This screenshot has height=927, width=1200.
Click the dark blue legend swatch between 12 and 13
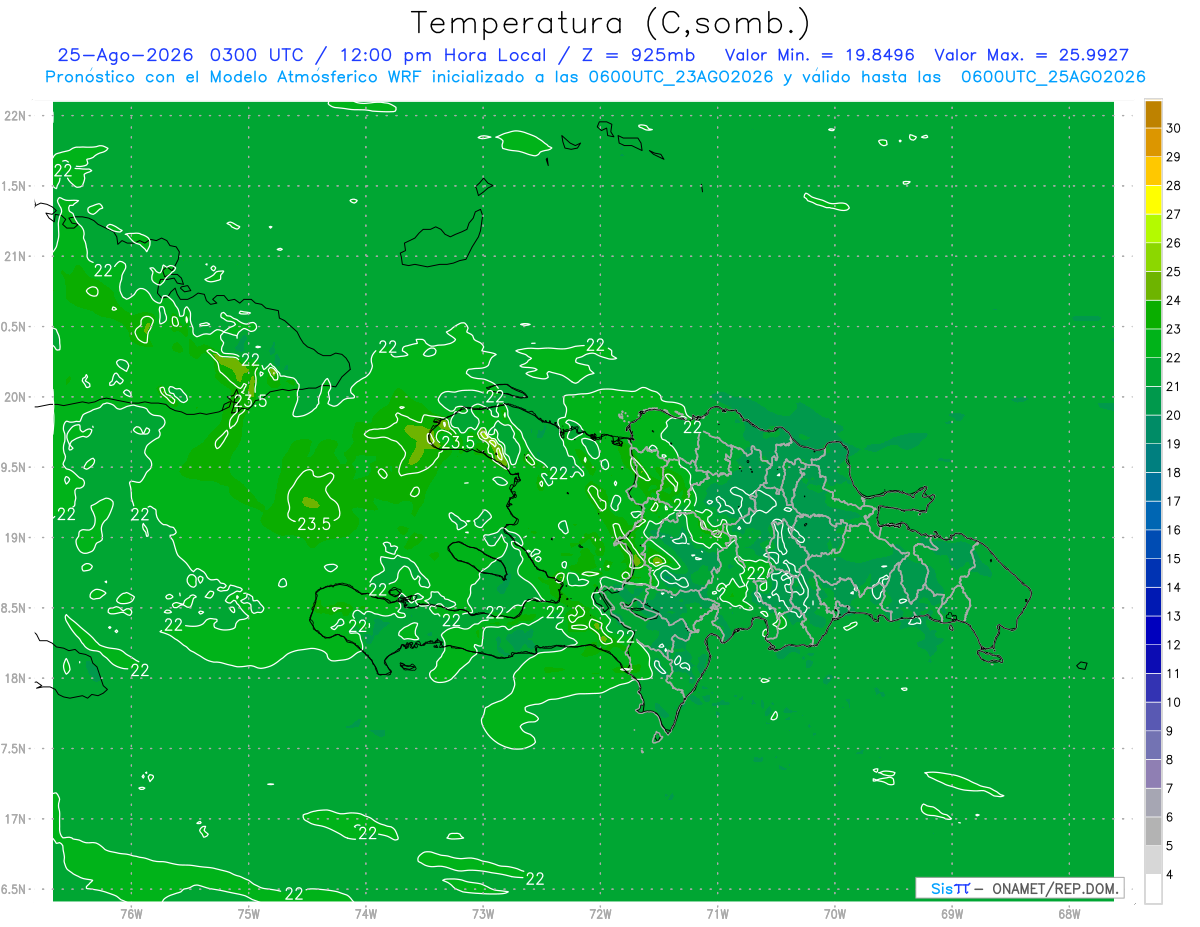point(1153,630)
